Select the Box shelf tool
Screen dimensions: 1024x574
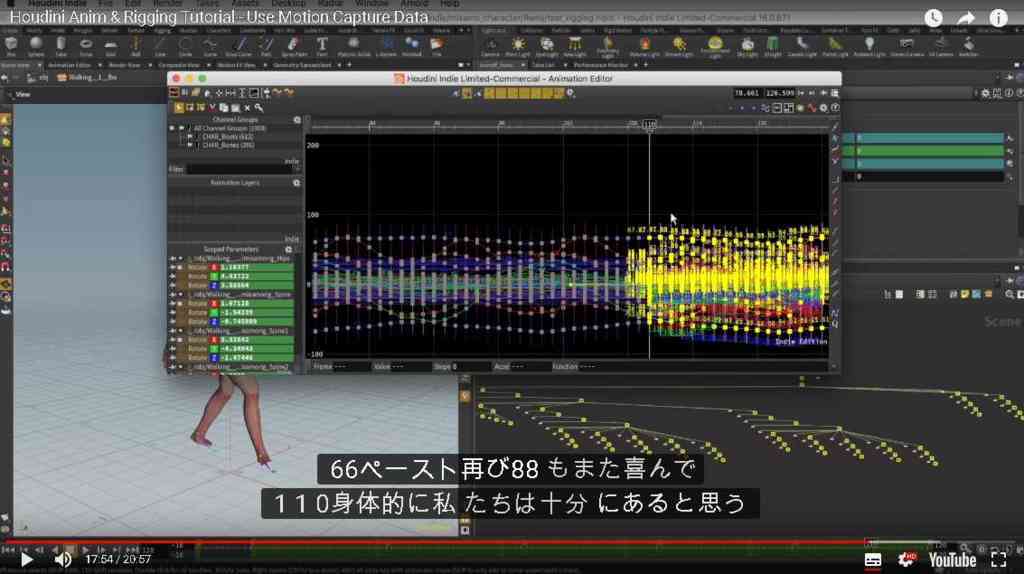[10, 46]
